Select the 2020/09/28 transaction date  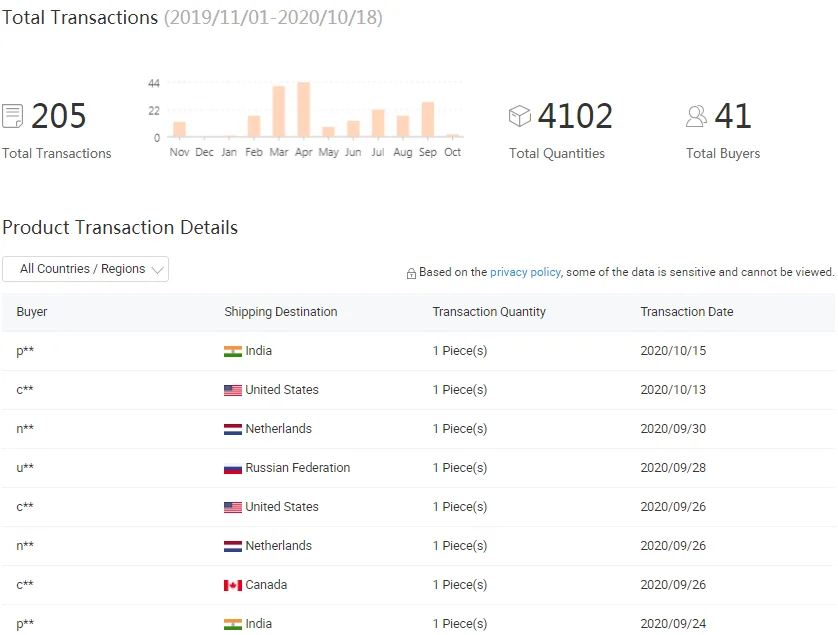point(673,468)
